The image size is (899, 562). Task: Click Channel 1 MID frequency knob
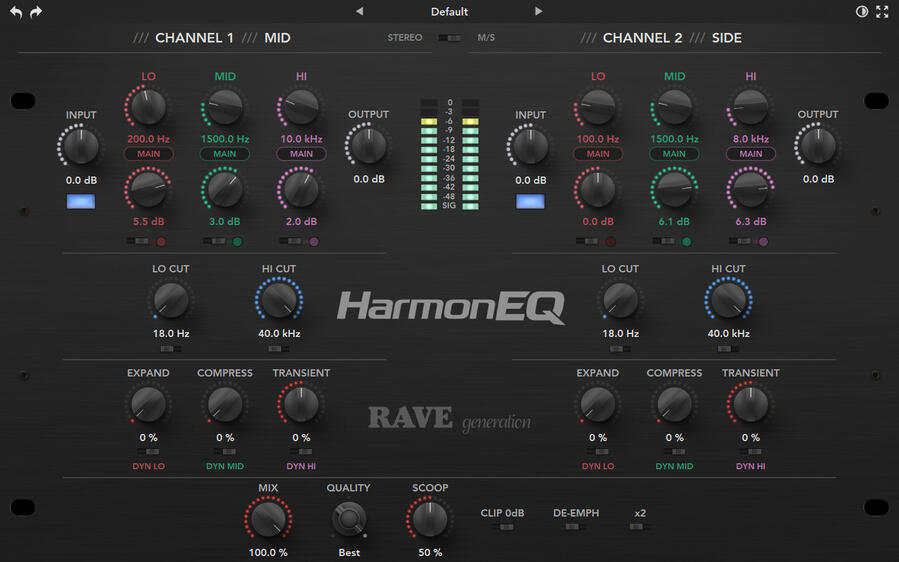(x=225, y=107)
